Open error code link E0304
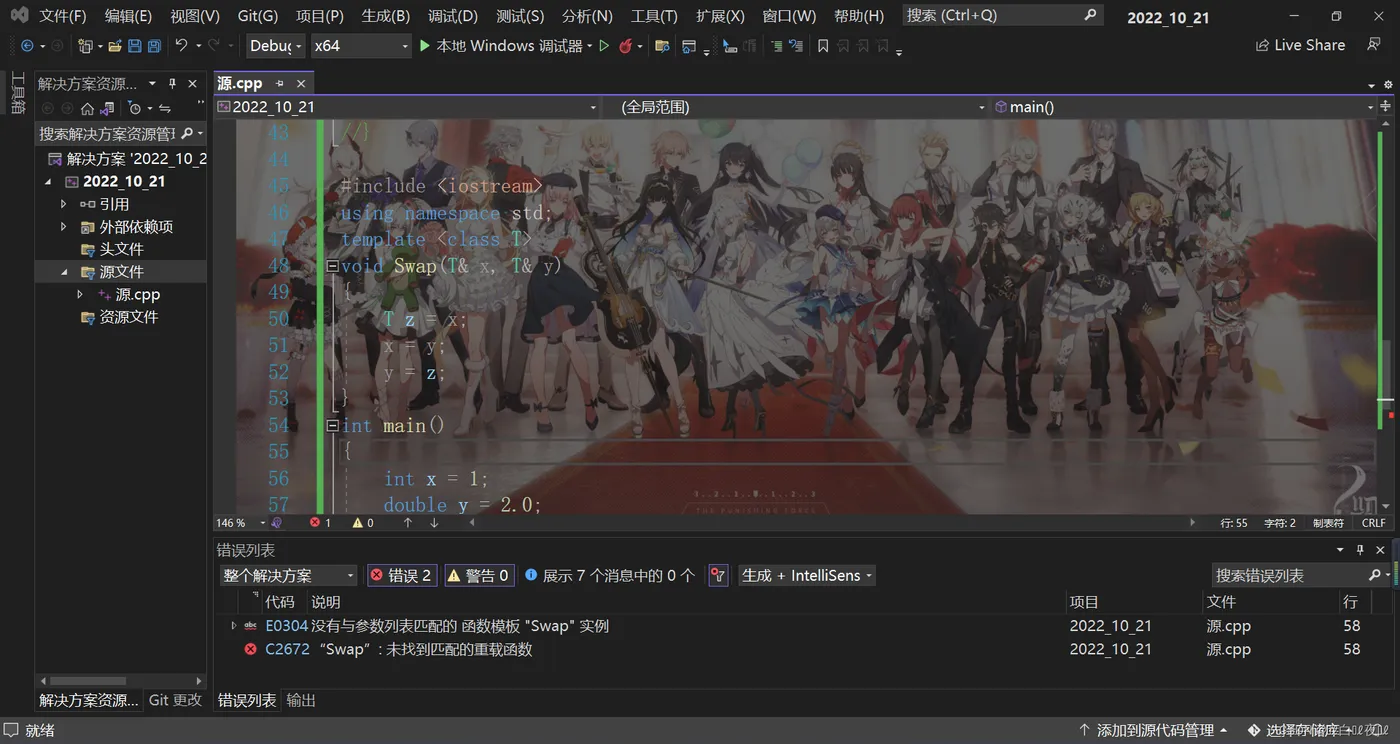1400x744 pixels. [286, 626]
